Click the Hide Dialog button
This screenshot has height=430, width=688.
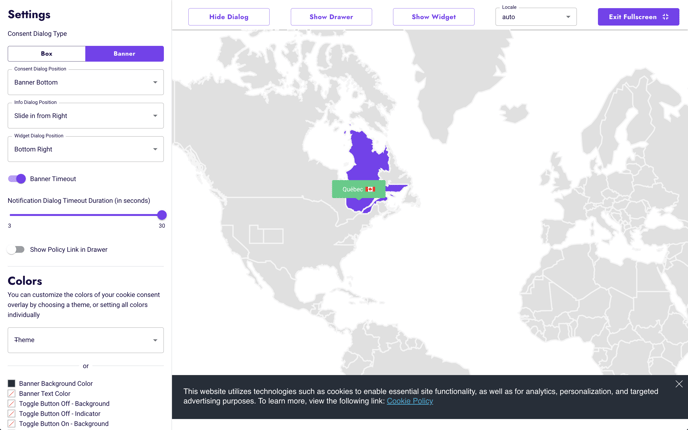pos(229,17)
